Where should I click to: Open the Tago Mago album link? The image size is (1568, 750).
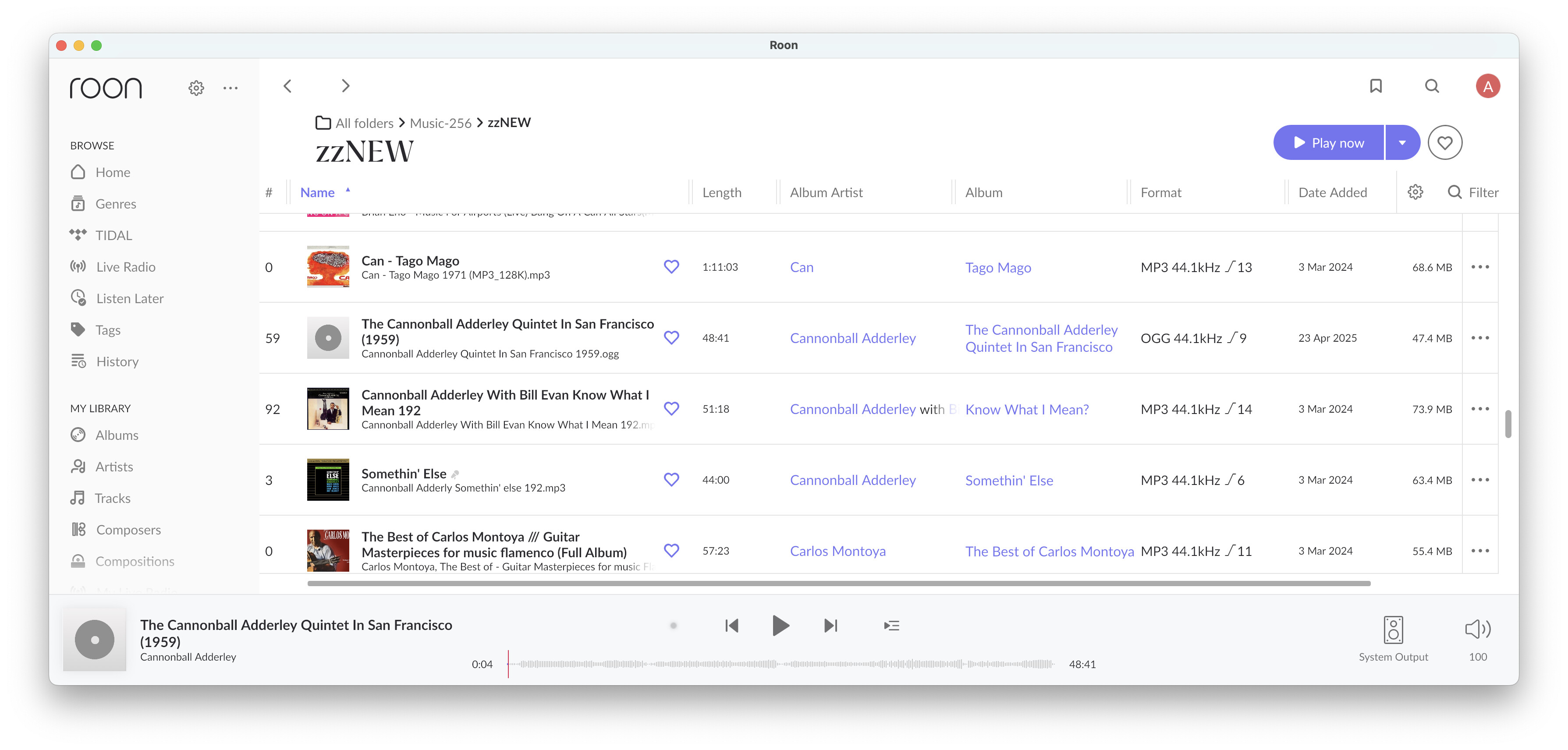pyautogui.click(x=998, y=268)
